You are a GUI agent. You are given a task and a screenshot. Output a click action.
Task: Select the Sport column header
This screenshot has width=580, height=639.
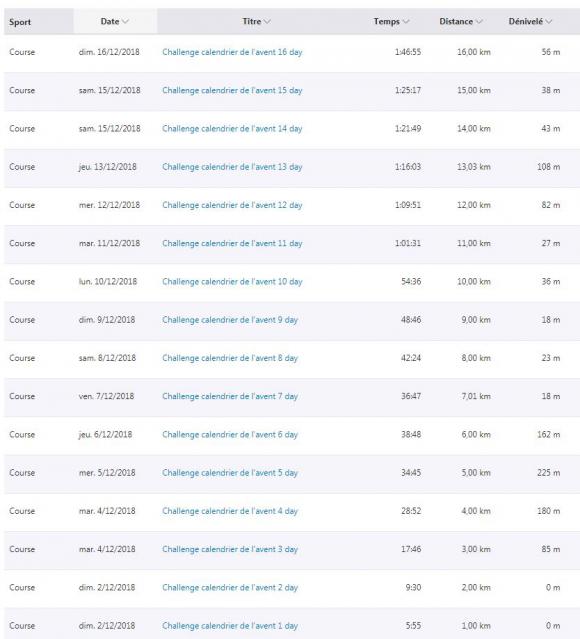[20, 22]
